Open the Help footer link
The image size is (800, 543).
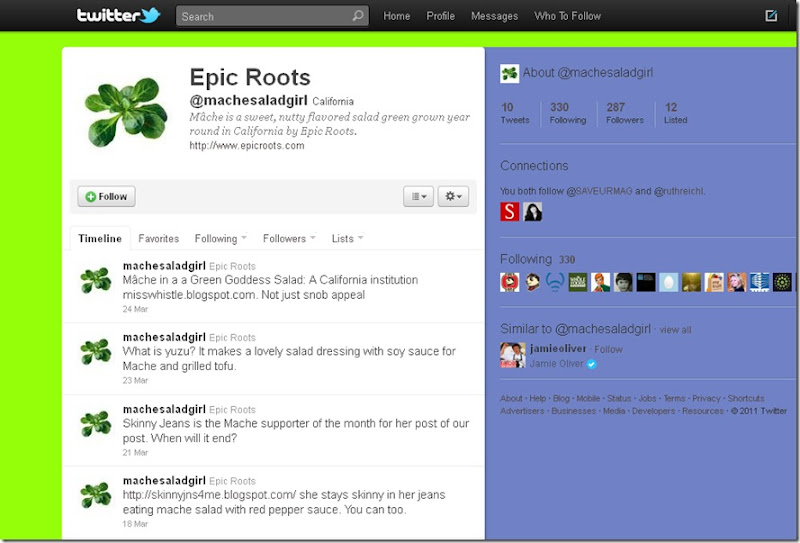point(538,398)
